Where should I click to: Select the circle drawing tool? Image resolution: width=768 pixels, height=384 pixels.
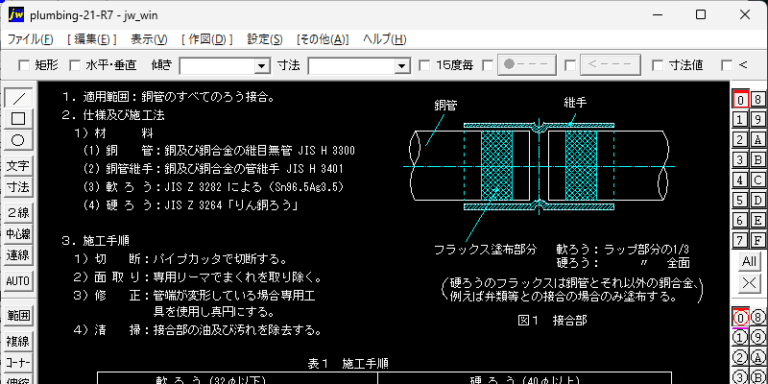(x=18, y=140)
